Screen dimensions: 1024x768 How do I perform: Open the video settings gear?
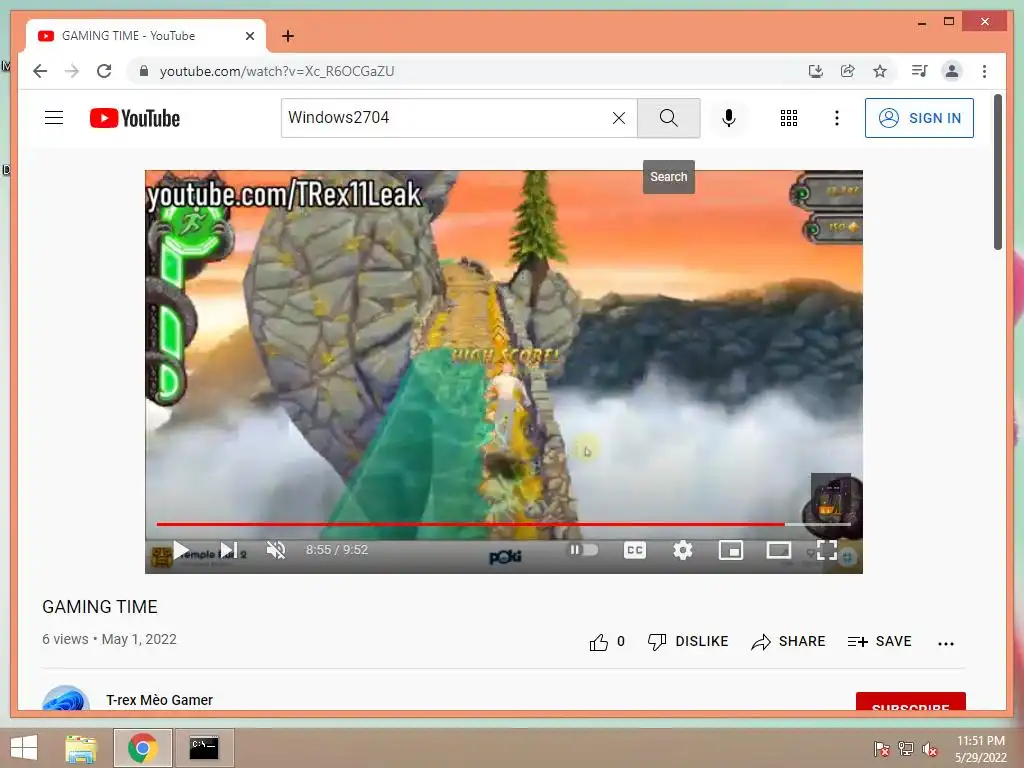click(x=682, y=551)
